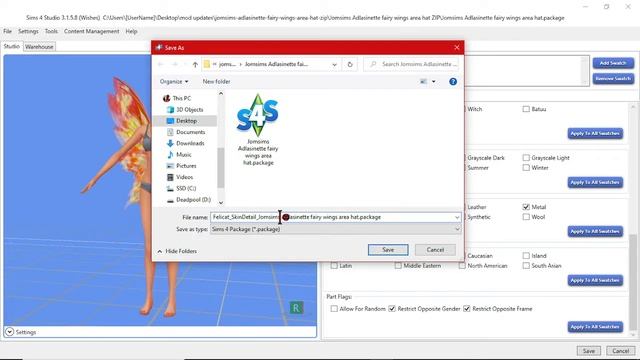Image resolution: width=640 pixels, height=360 pixels.
Task: Open the Content Management menu
Action: click(x=91, y=31)
